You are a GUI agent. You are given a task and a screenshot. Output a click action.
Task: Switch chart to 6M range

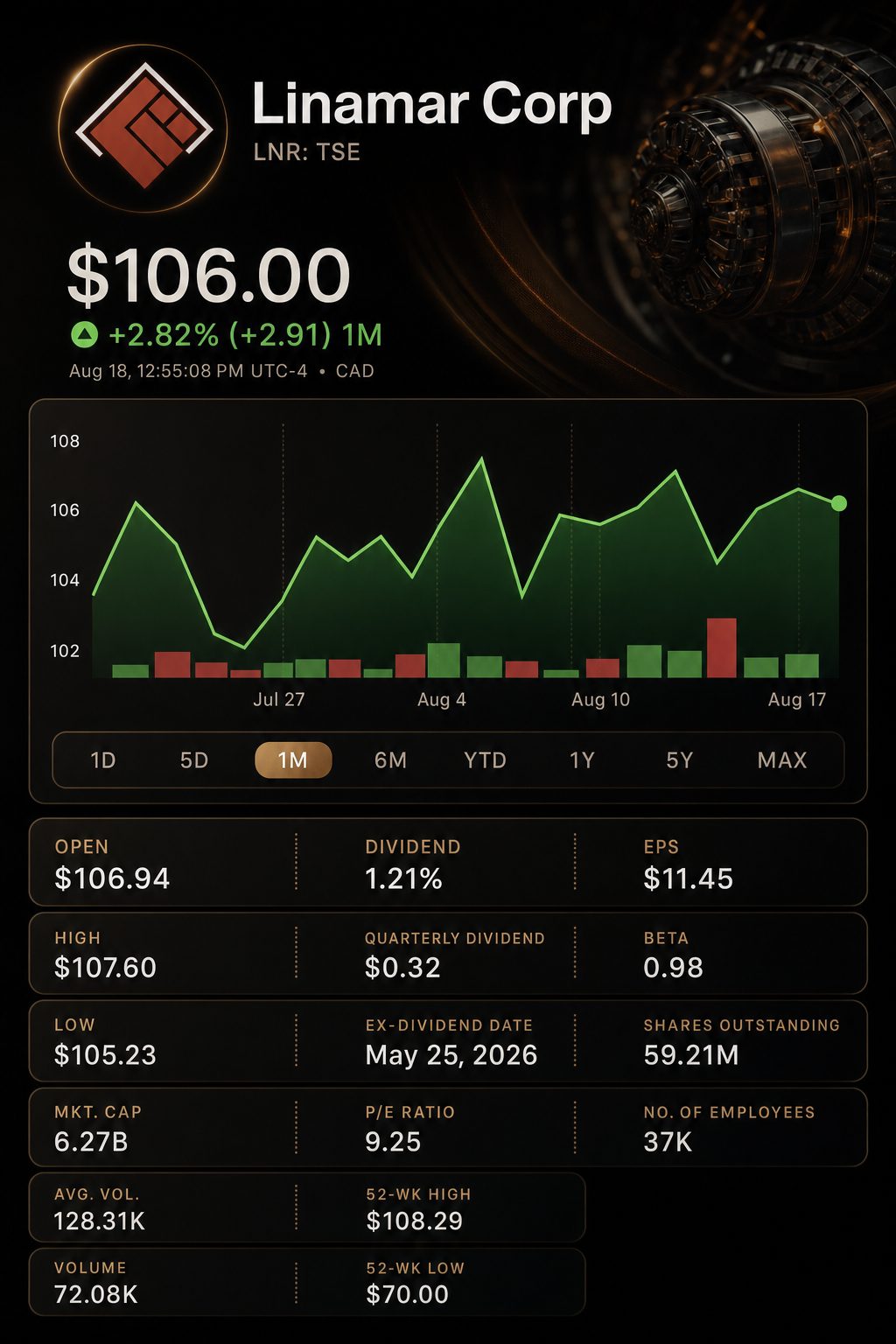[x=390, y=760]
